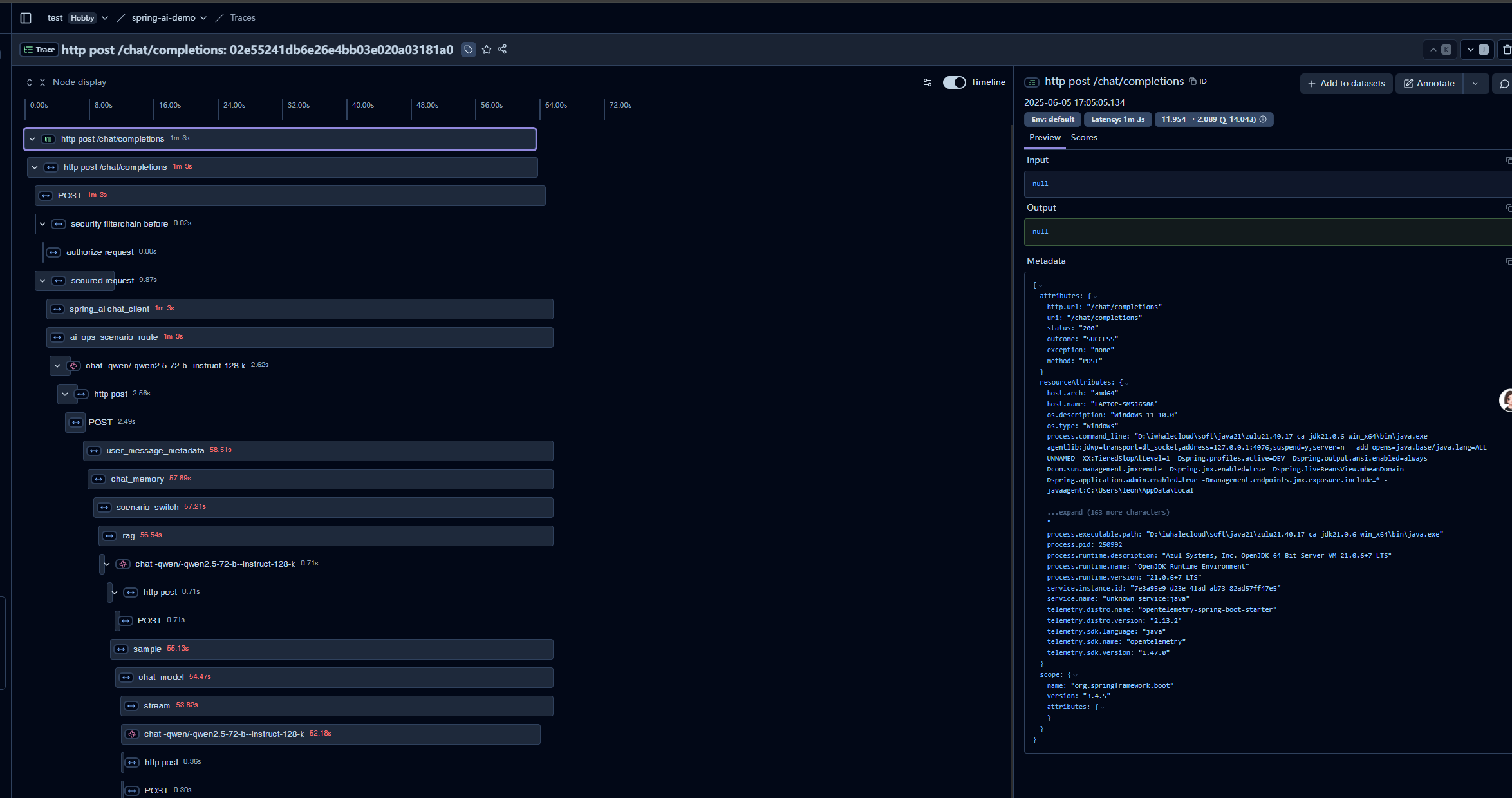Click the share icon for the trace
Image resolution: width=1512 pixels, height=798 pixels.
(502, 50)
